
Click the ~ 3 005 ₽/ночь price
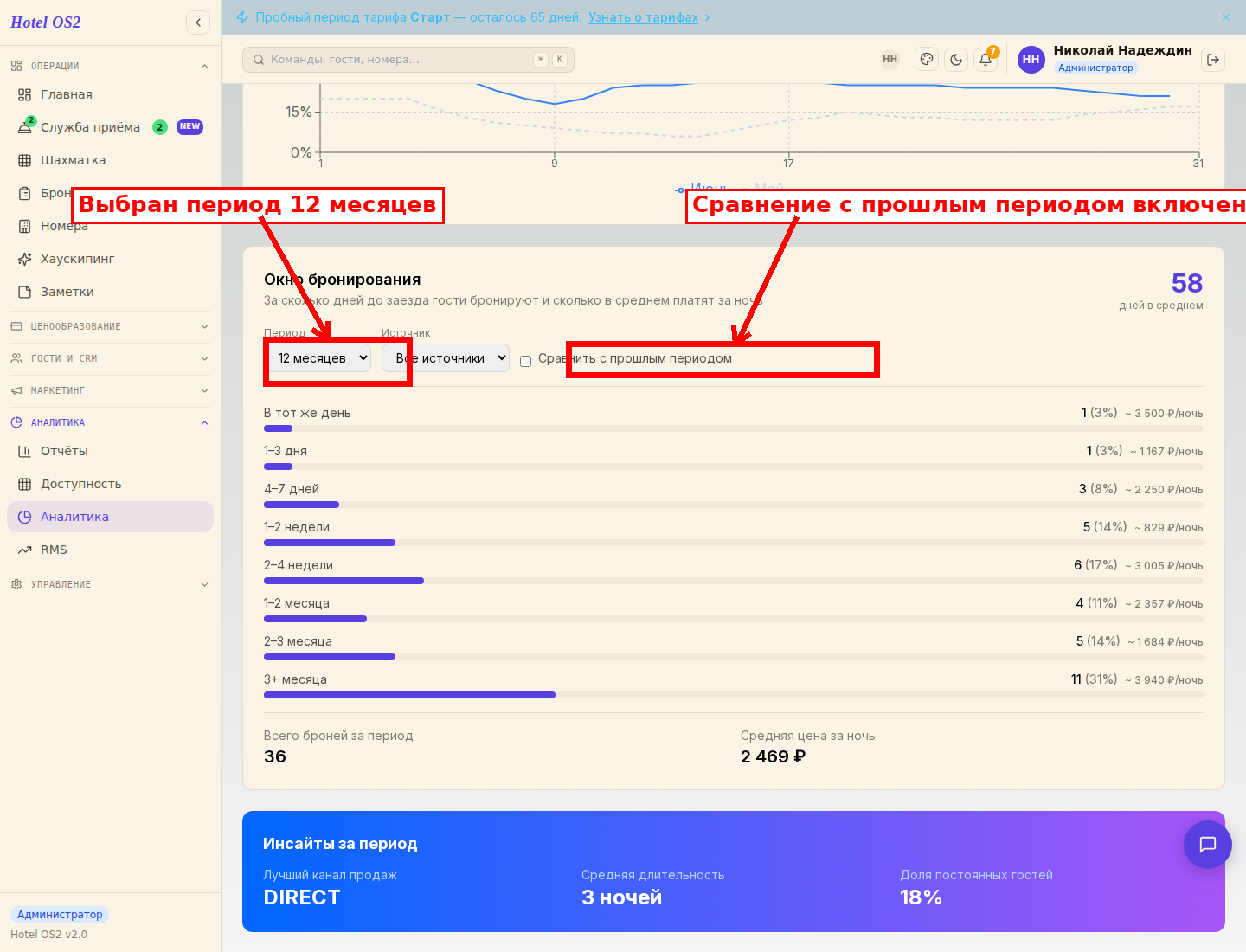point(1164,565)
